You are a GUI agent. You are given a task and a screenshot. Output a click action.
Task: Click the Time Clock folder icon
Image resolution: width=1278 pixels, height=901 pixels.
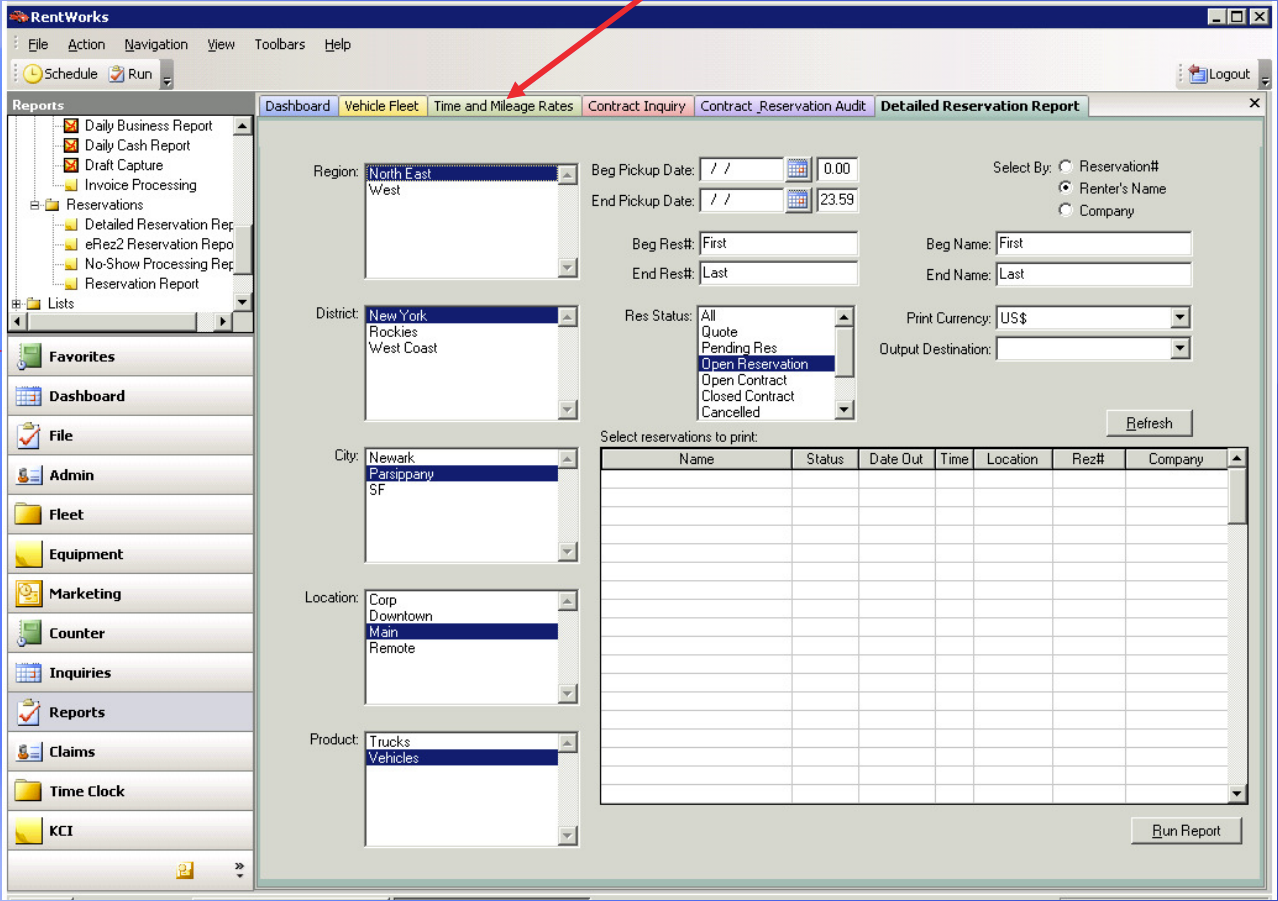coord(29,791)
